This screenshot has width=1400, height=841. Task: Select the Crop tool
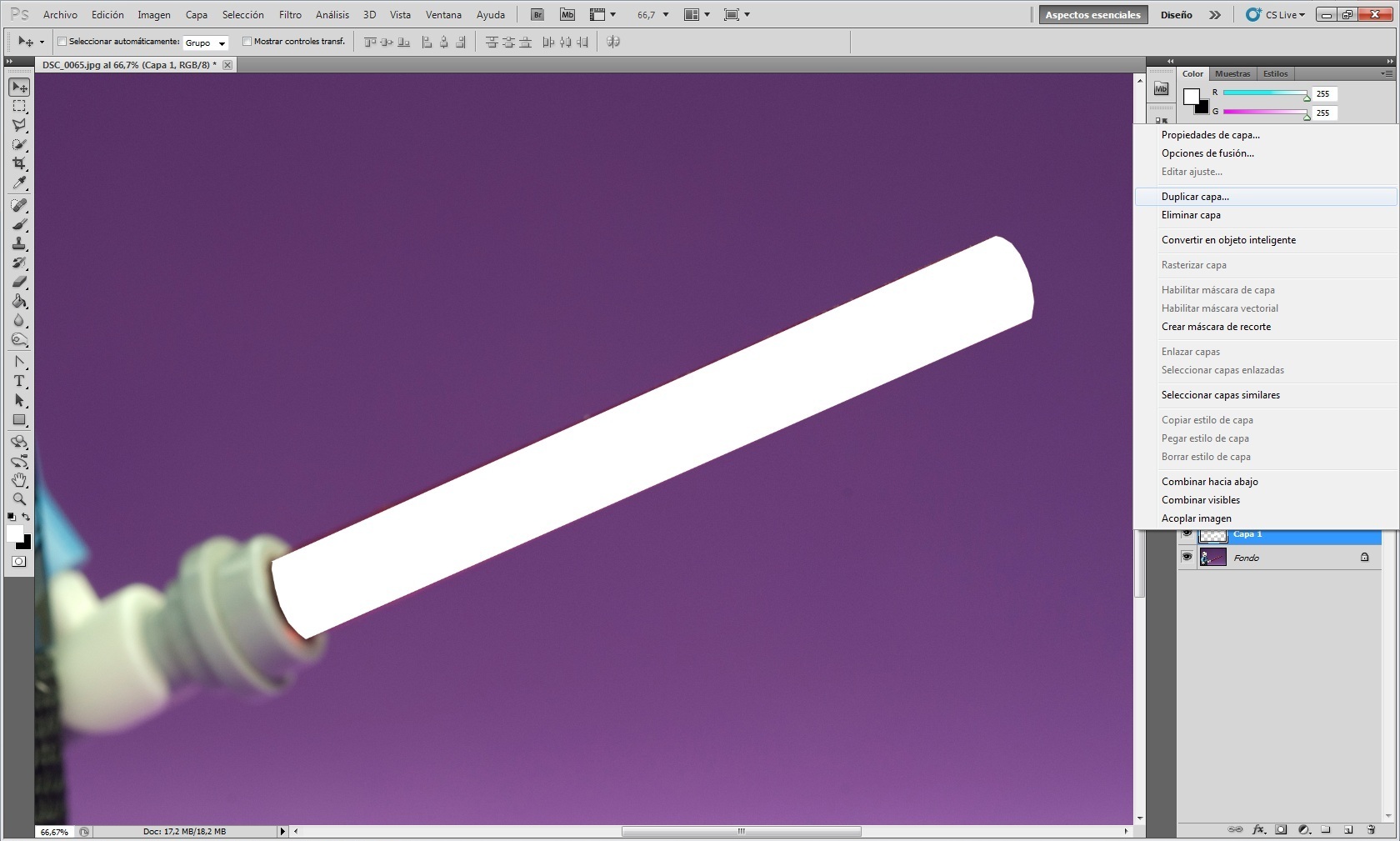point(19,163)
